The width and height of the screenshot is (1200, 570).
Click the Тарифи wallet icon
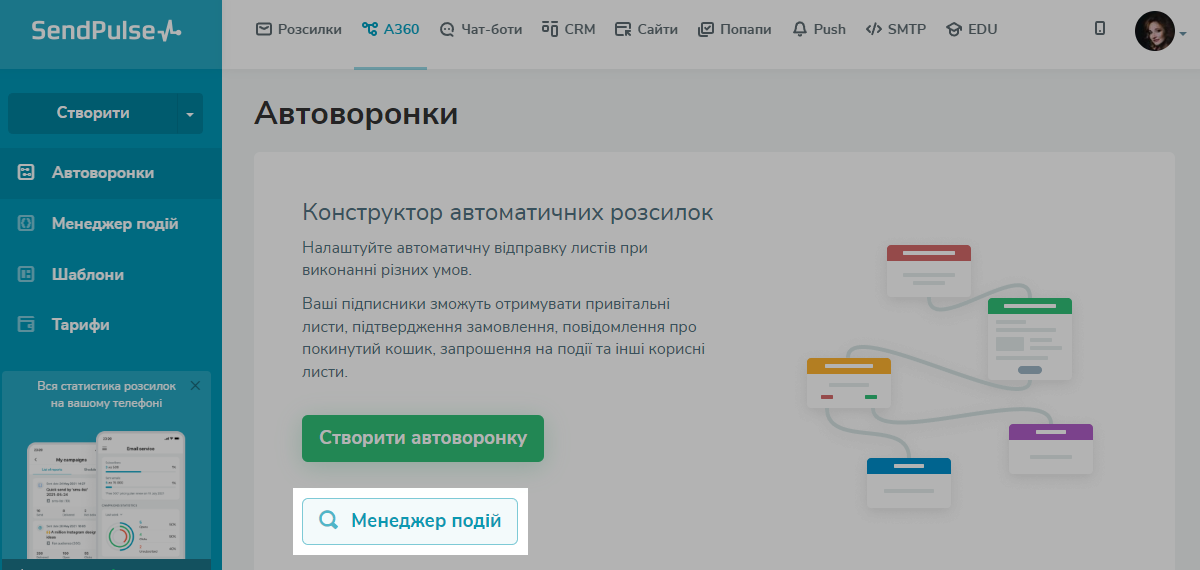(x=27, y=325)
